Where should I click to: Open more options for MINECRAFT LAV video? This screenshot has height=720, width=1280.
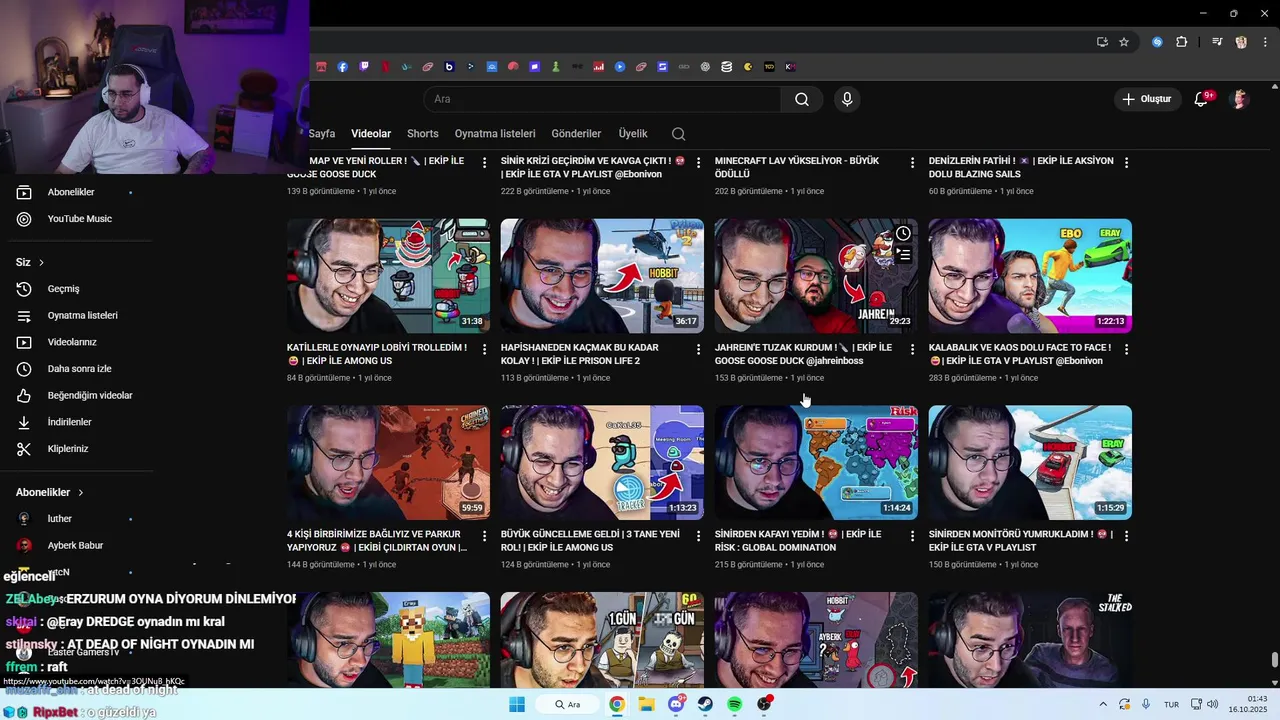point(912,162)
